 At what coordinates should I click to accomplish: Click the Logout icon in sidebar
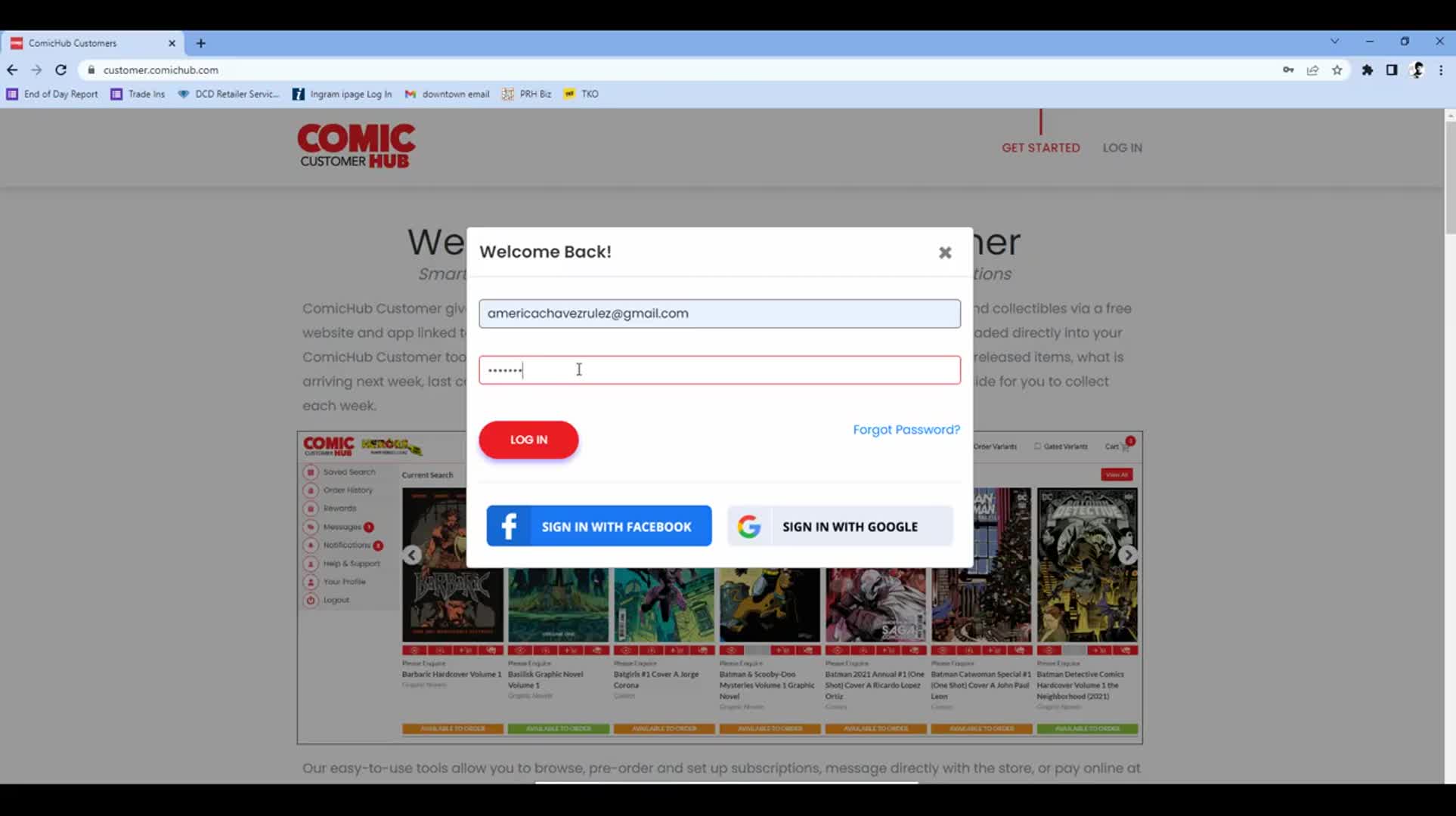point(311,600)
